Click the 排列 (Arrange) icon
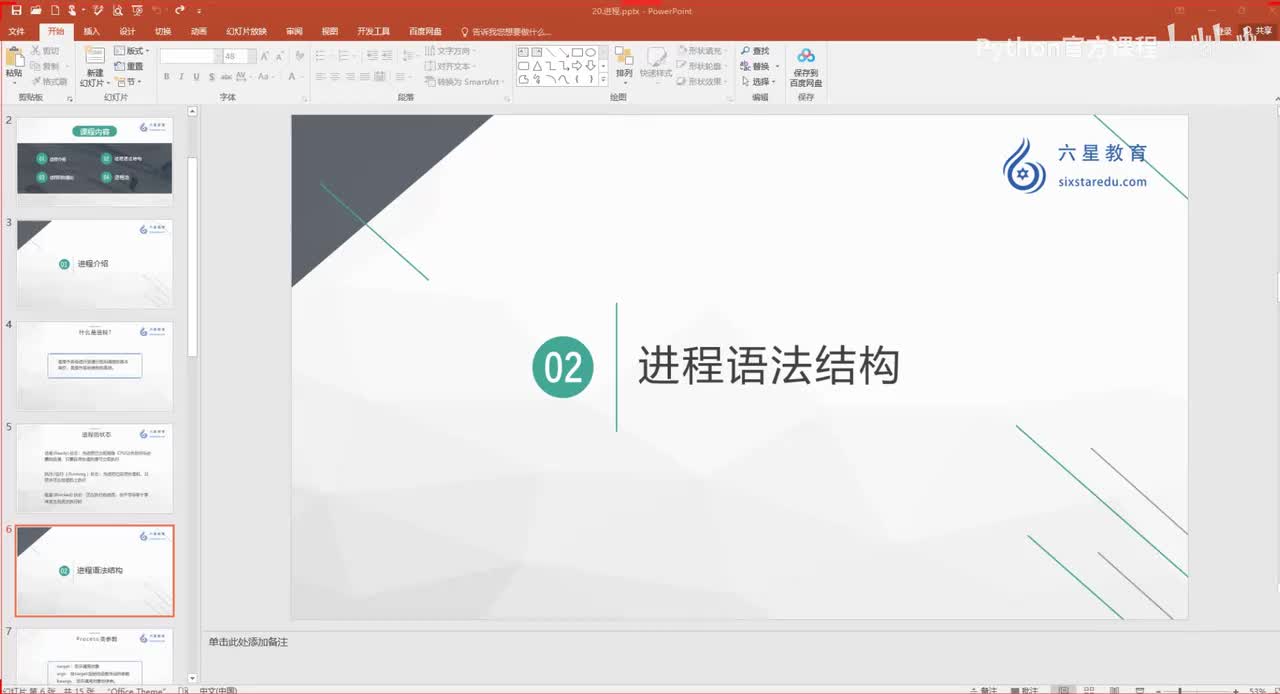Viewport: 1280px width, 694px height. point(624,60)
